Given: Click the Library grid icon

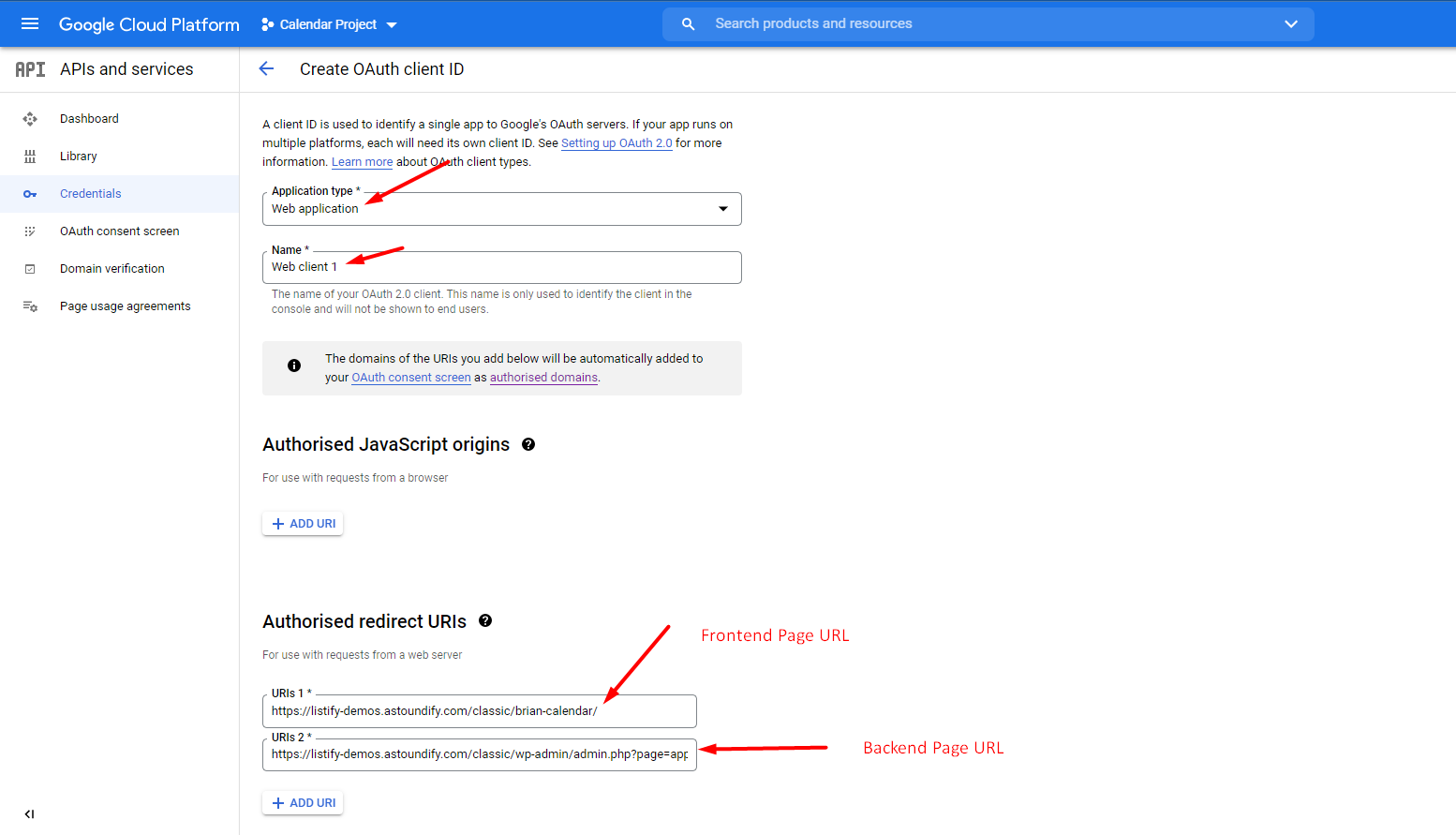Looking at the screenshot, I should pos(29,156).
